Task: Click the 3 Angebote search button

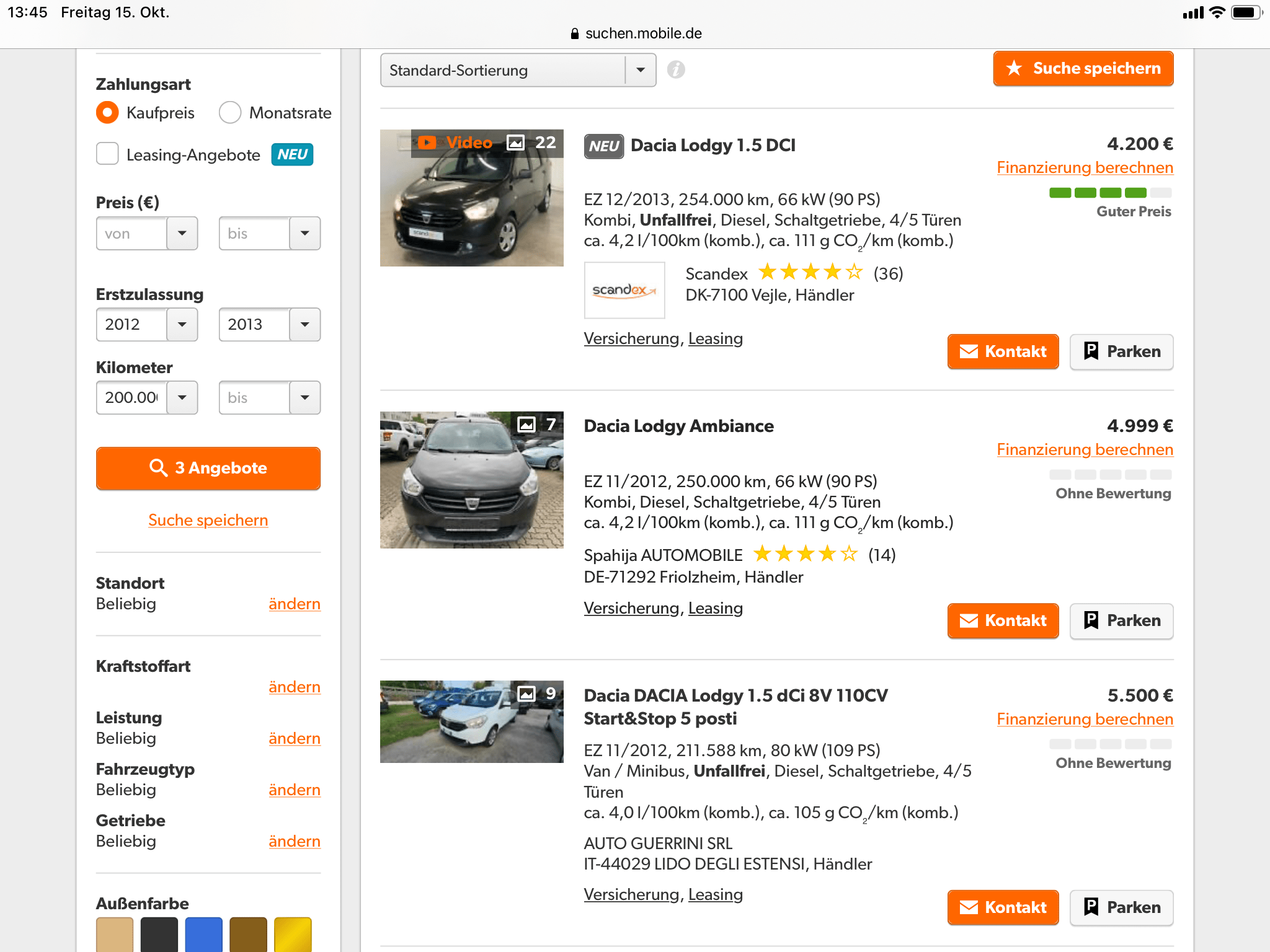Action: click(208, 468)
